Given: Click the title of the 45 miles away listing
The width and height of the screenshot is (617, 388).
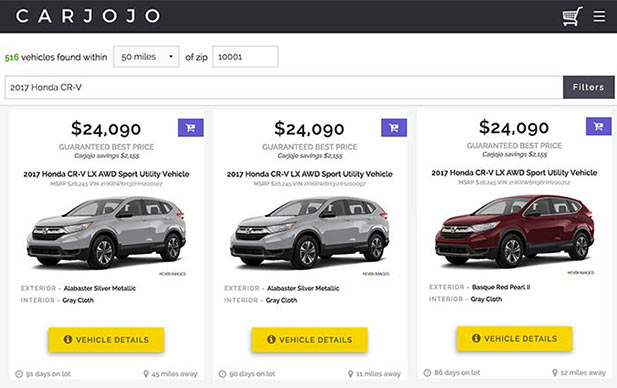Looking at the screenshot, I should 106,174.
